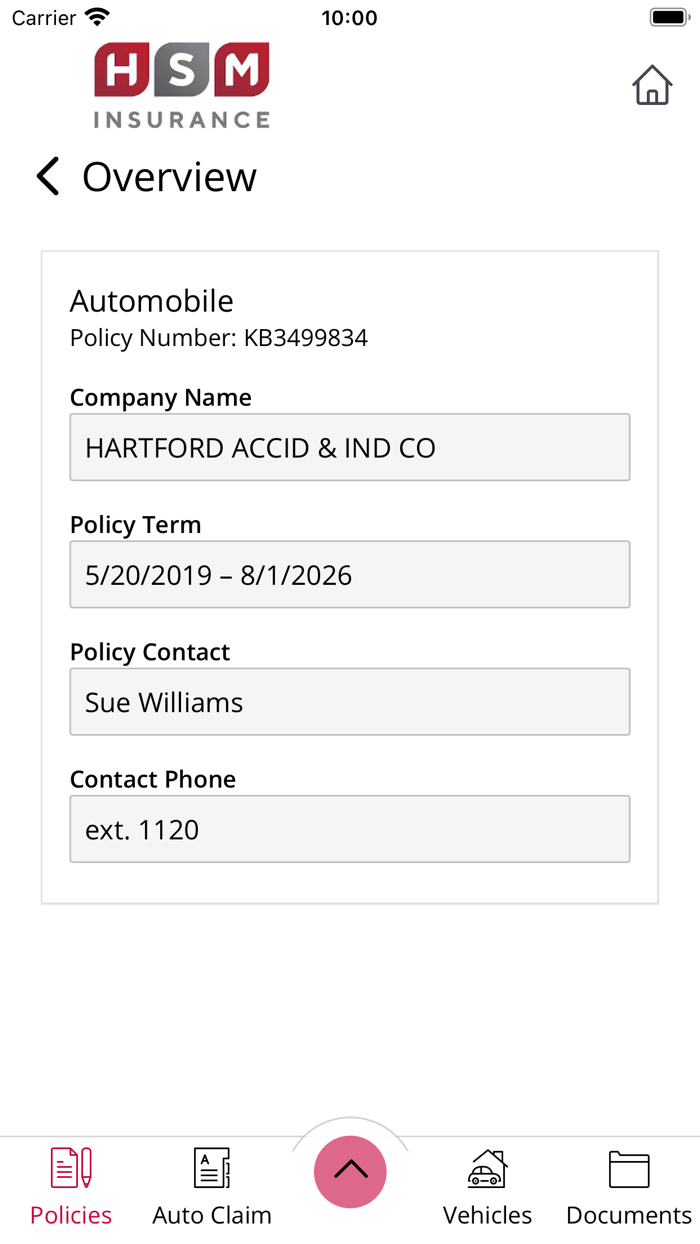Select the Policy Contact field showing Sue Williams
The image size is (700, 1244).
350,701
